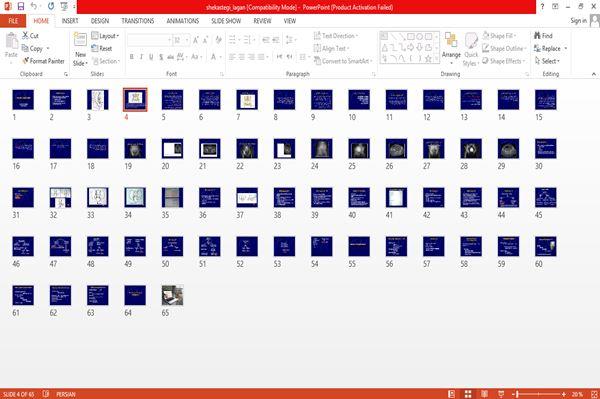Decrease font size with the small A icon
This screenshot has height=399, width=600.
205,40
